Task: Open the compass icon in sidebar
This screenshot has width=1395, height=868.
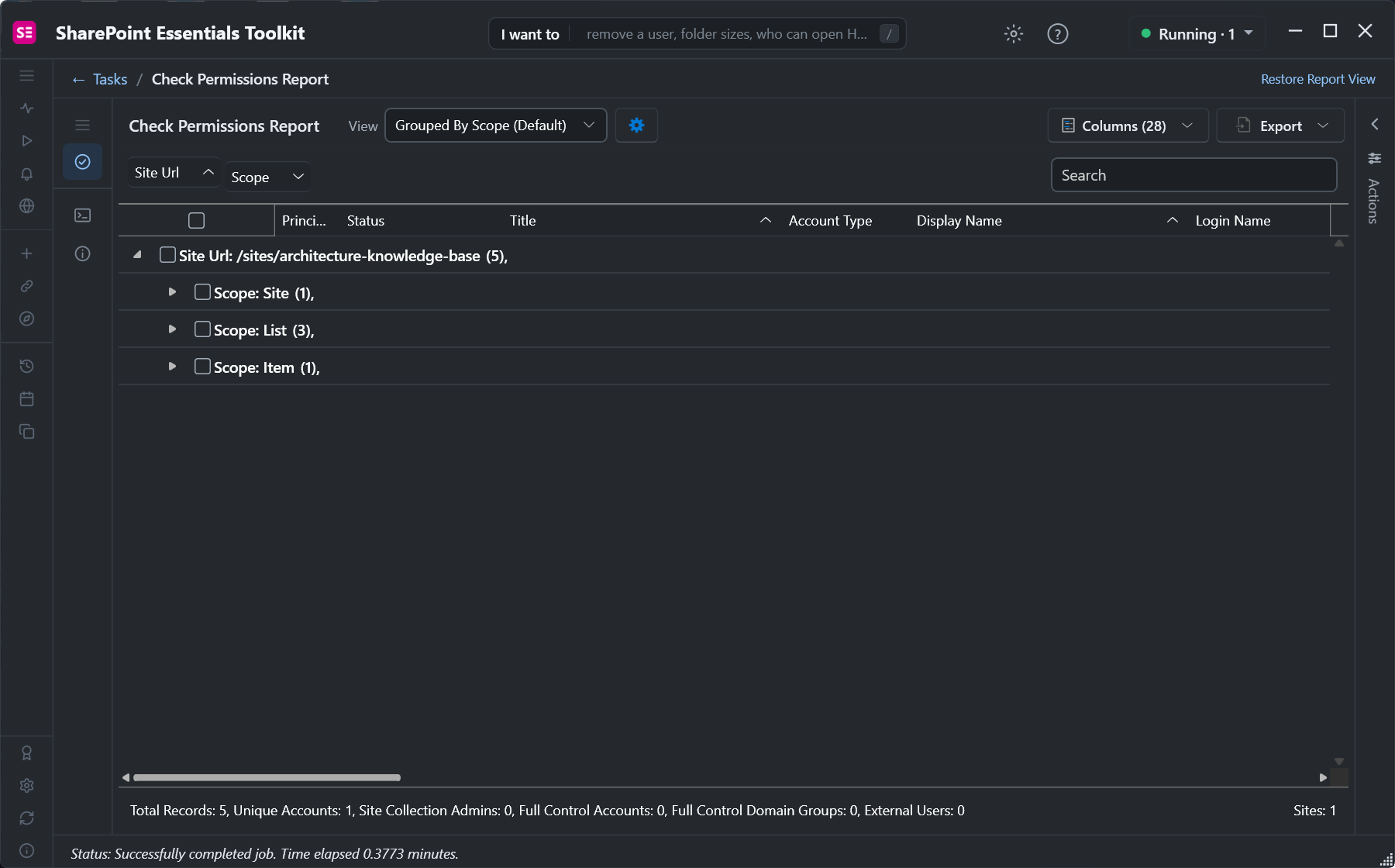Action: [x=27, y=319]
